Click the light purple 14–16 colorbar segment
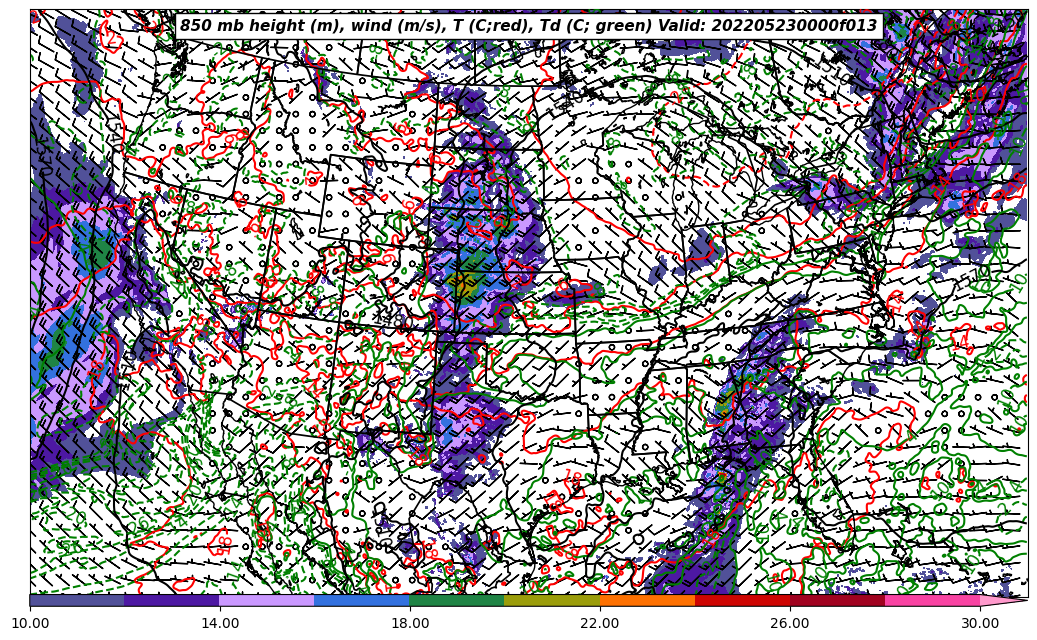Screen dimensions: 1037x640 (267, 601)
